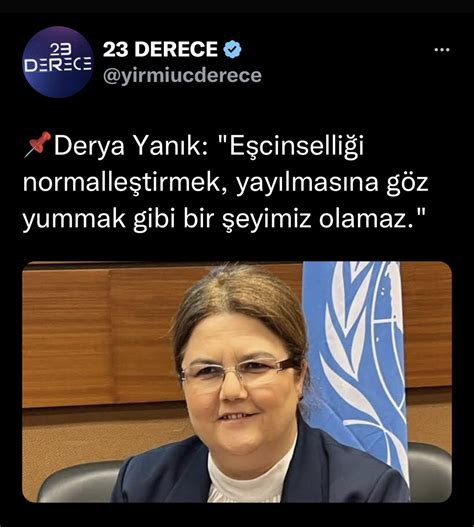Click the black chair back at right
The height and width of the screenshot is (527, 474).
[430, 471]
